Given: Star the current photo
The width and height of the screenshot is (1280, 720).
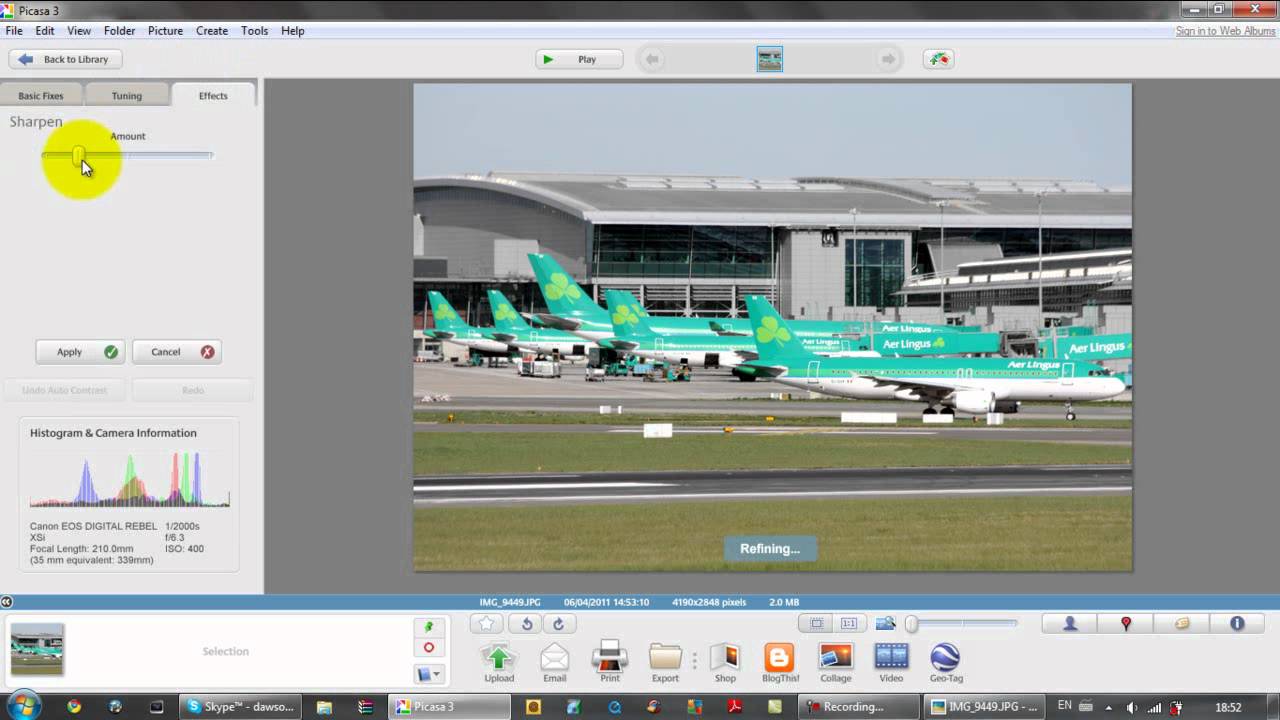Looking at the screenshot, I should coord(486,624).
